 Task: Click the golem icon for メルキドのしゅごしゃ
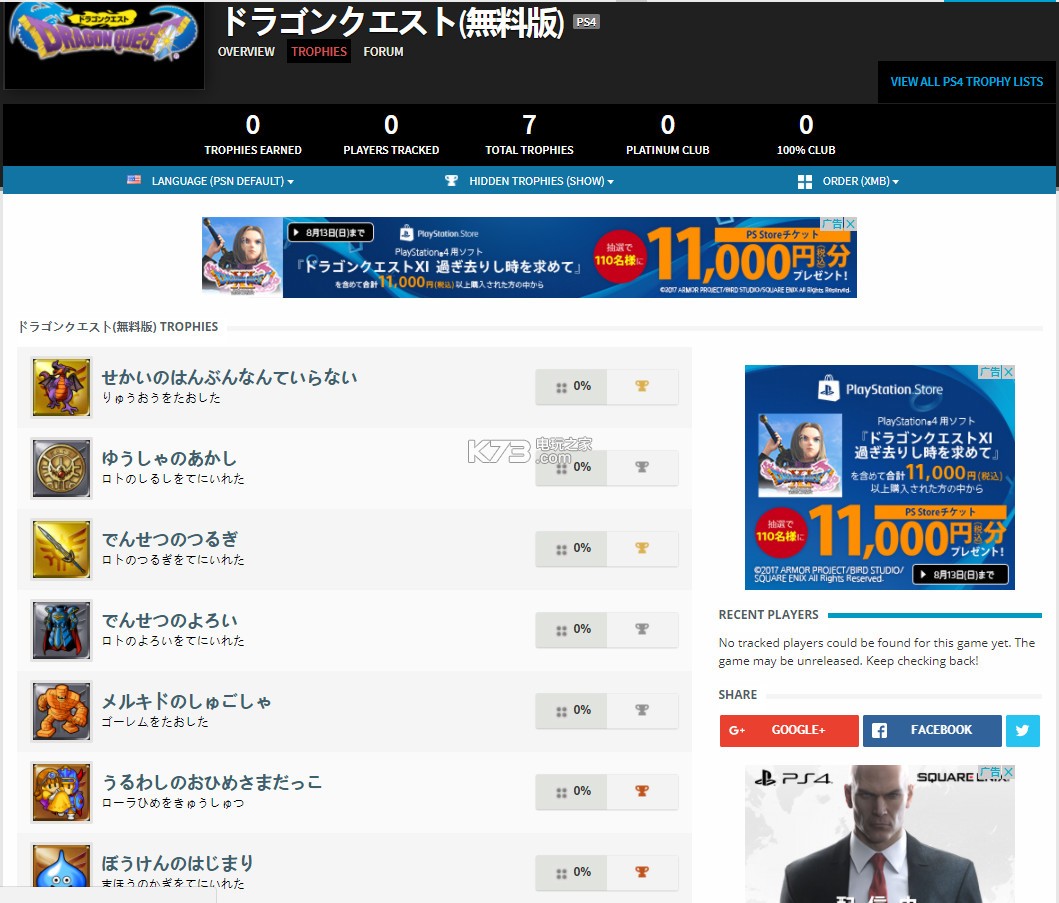[x=61, y=711]
